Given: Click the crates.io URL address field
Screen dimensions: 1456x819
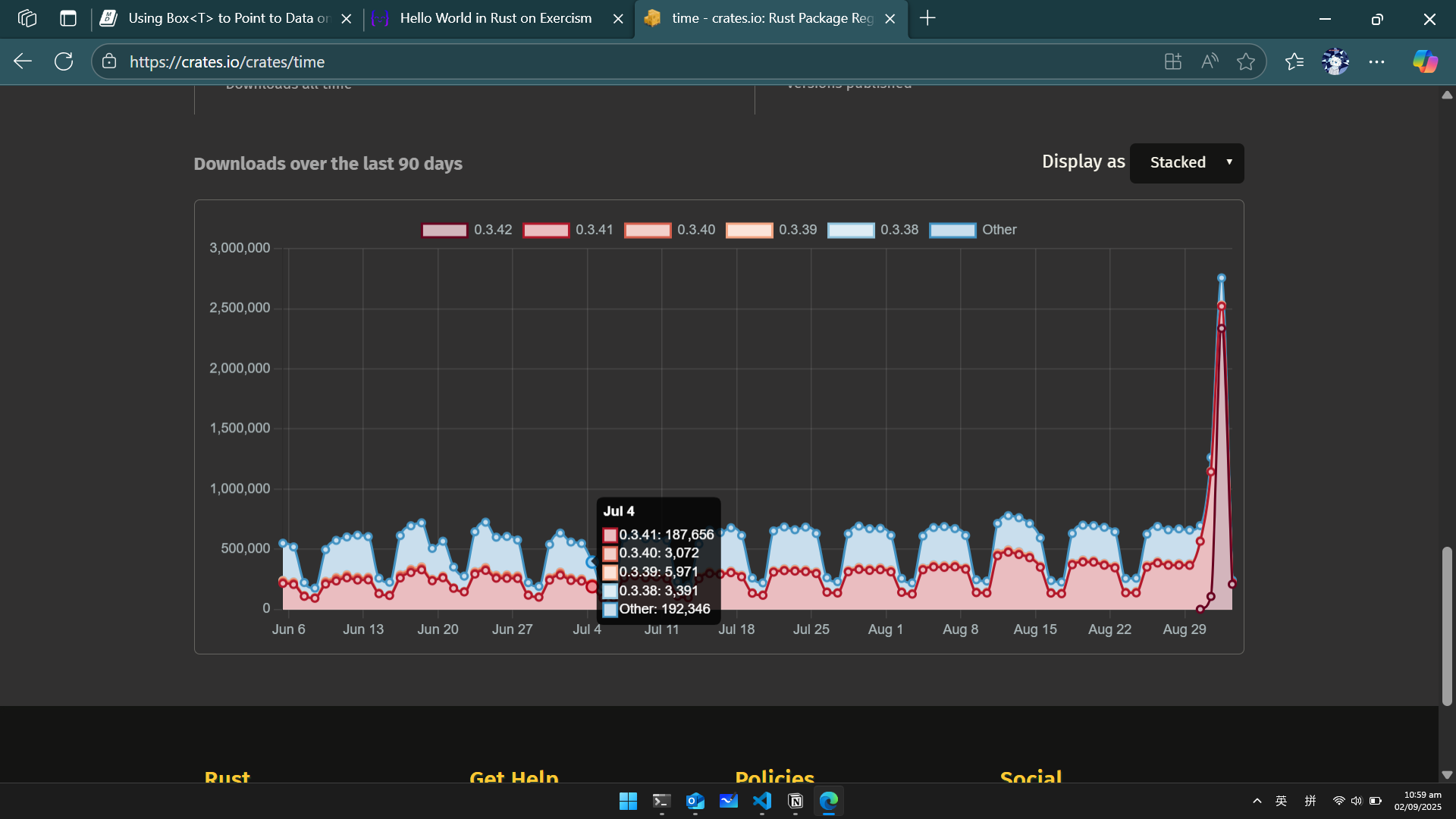Looking at the screenshot, I should coord(607,61).
